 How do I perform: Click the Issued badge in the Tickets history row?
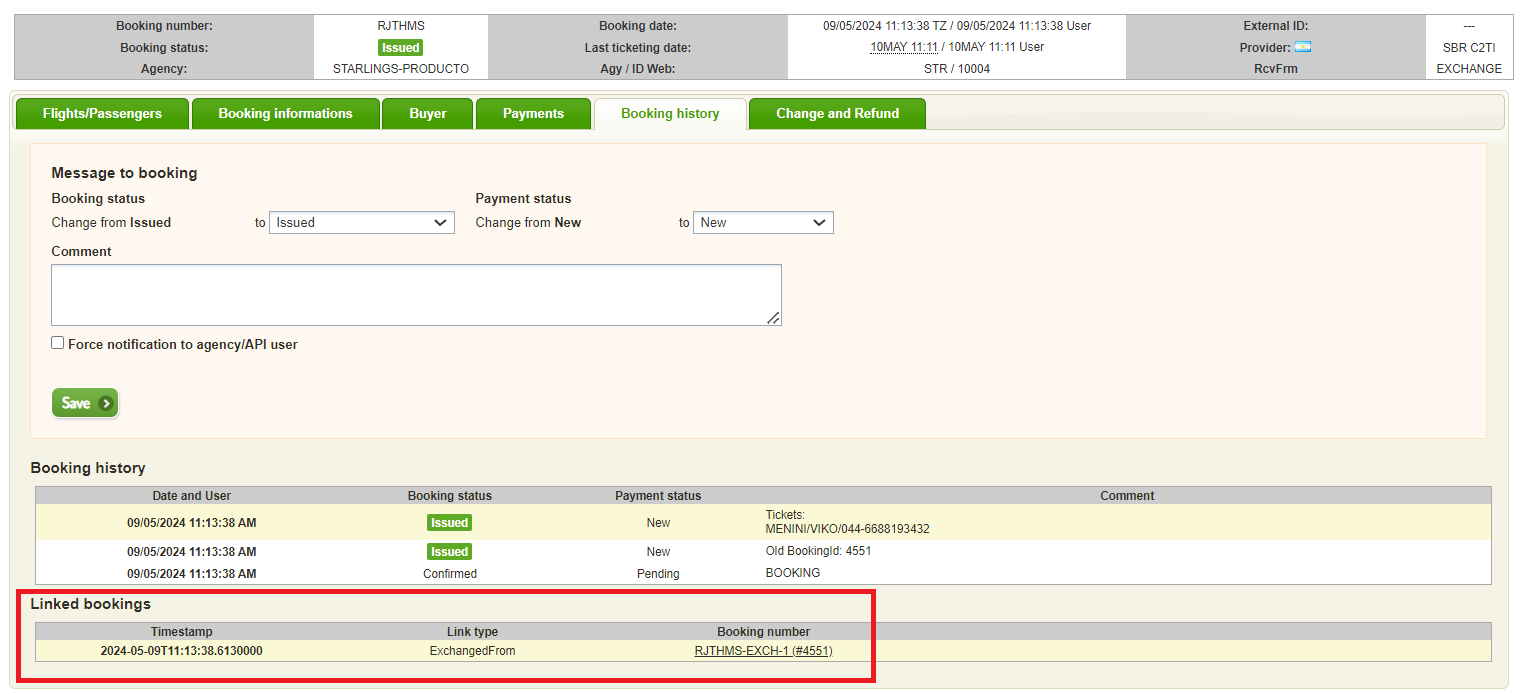pyautogui.click(x=449, y=523)
